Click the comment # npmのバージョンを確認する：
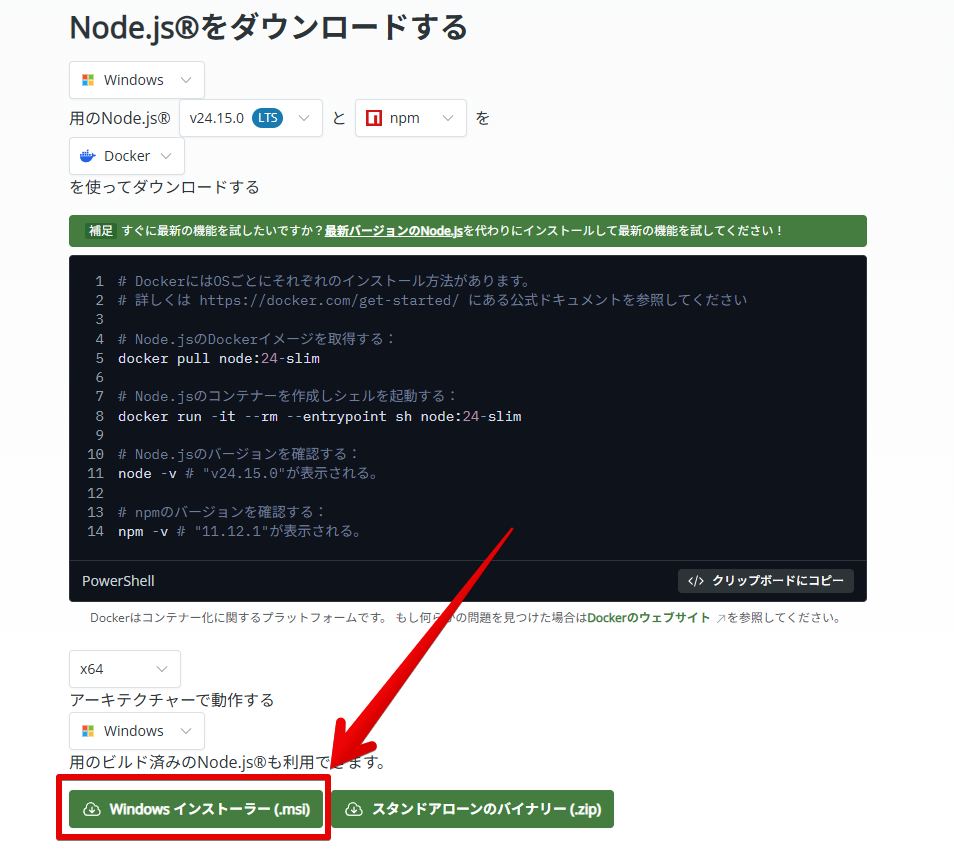 [x=222, y=512]
